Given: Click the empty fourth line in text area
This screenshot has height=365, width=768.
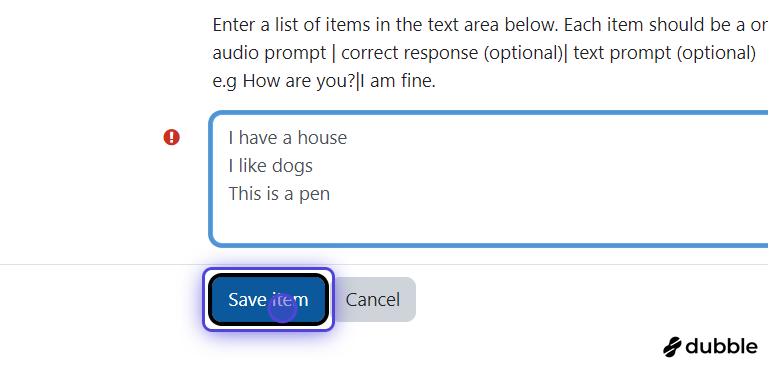Looking at the screenshot, I should [488, 221].
